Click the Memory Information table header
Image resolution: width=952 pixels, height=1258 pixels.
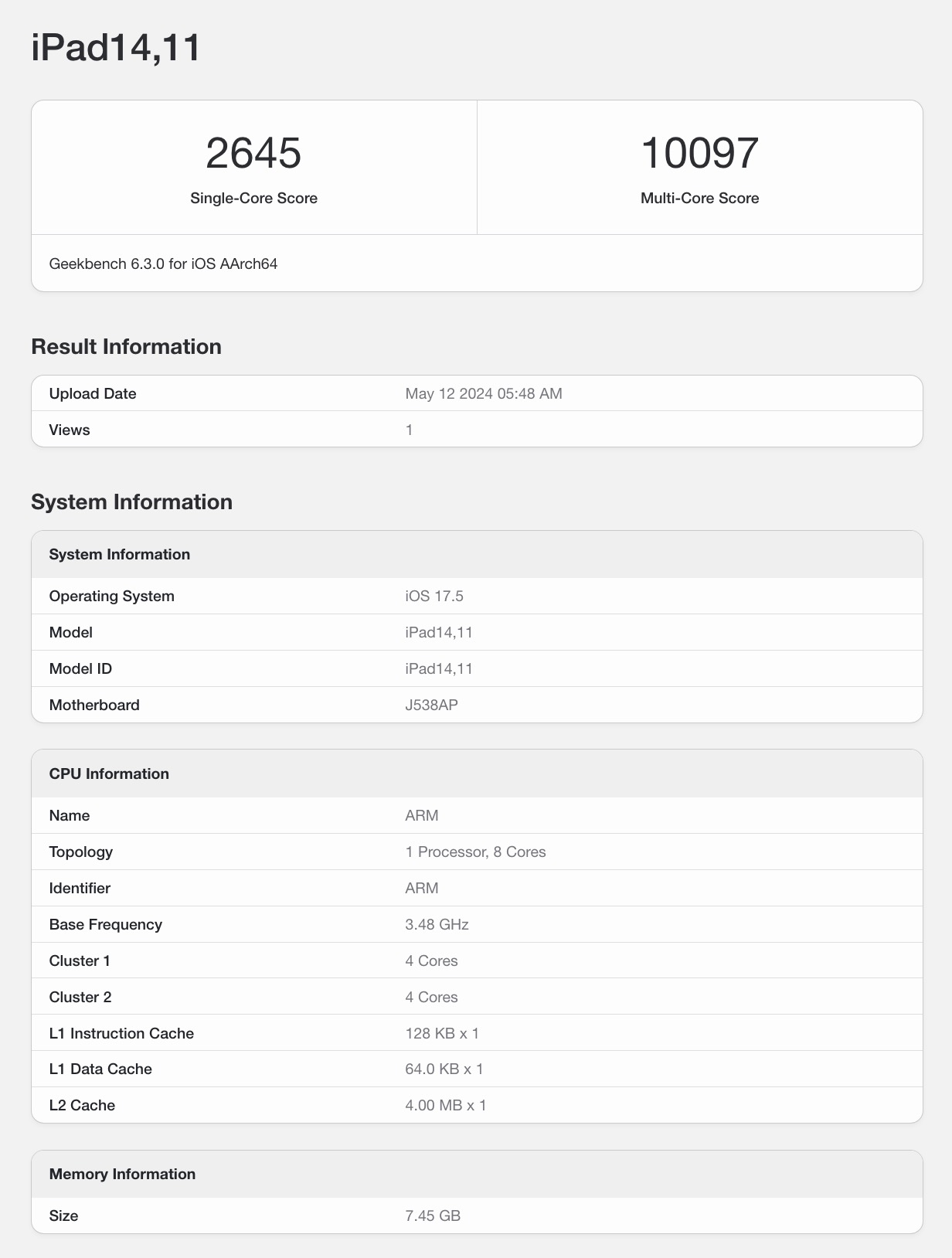(x=122, y=1175)
